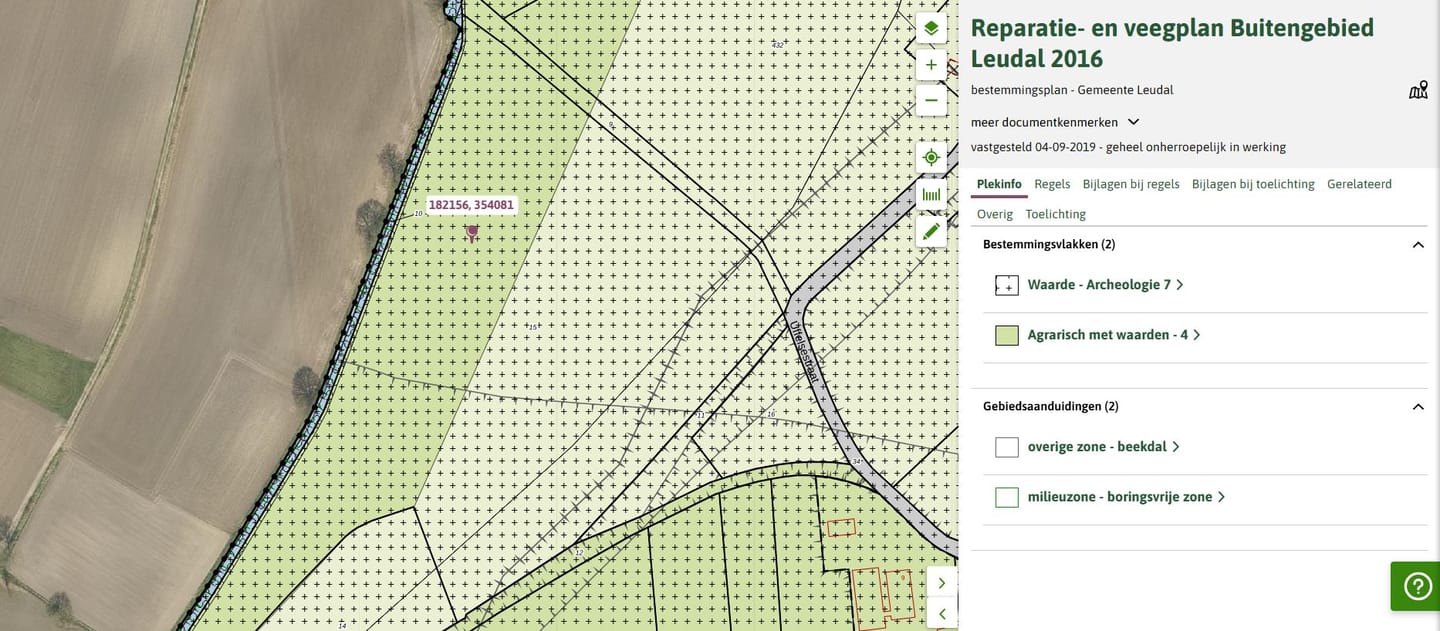The height and width of the screenshot is (631, 1440).
Task: Click the green help question mark
Action: click(1417, 586)
